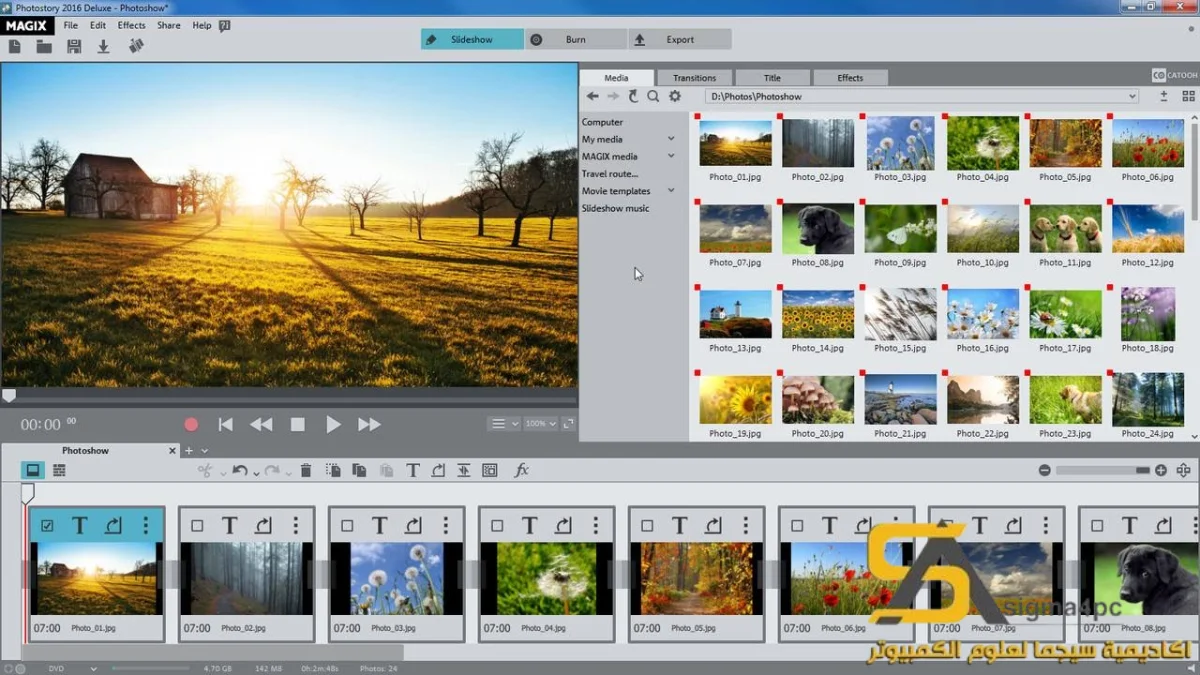Click the T title icon on Photo_02.jpg slide
1200x675 pixels.
click(229, 525)
